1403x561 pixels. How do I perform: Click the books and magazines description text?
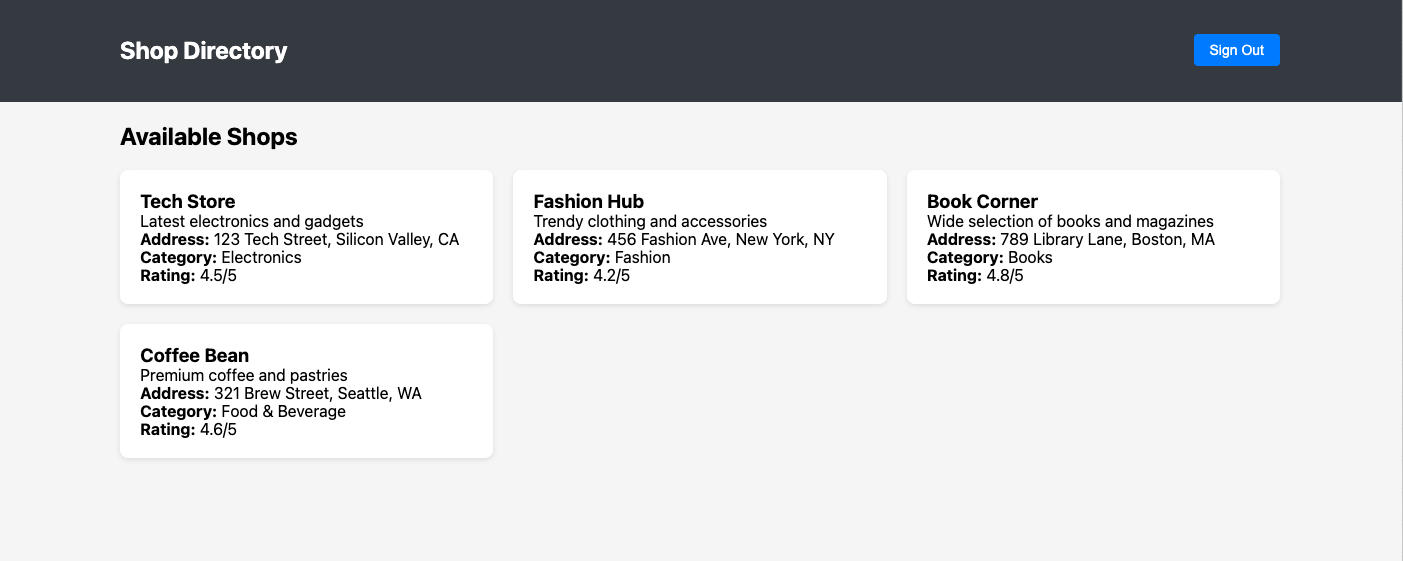(1070, 221)
